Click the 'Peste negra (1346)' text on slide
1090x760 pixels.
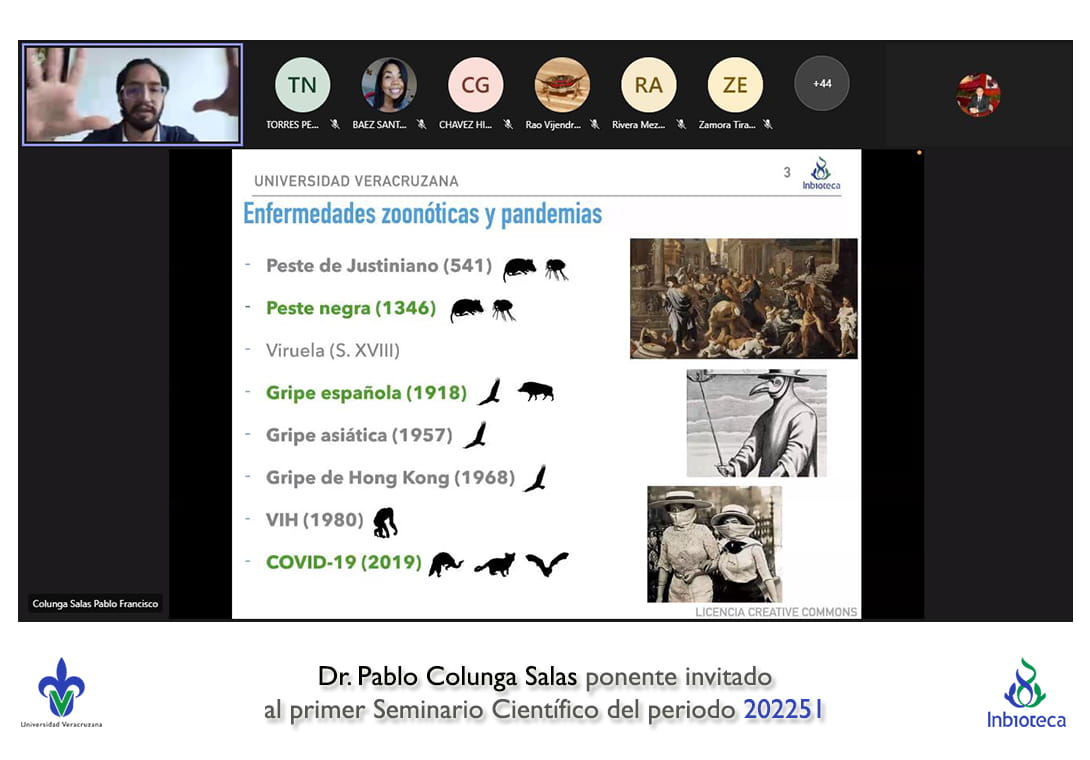click(351, 309)
